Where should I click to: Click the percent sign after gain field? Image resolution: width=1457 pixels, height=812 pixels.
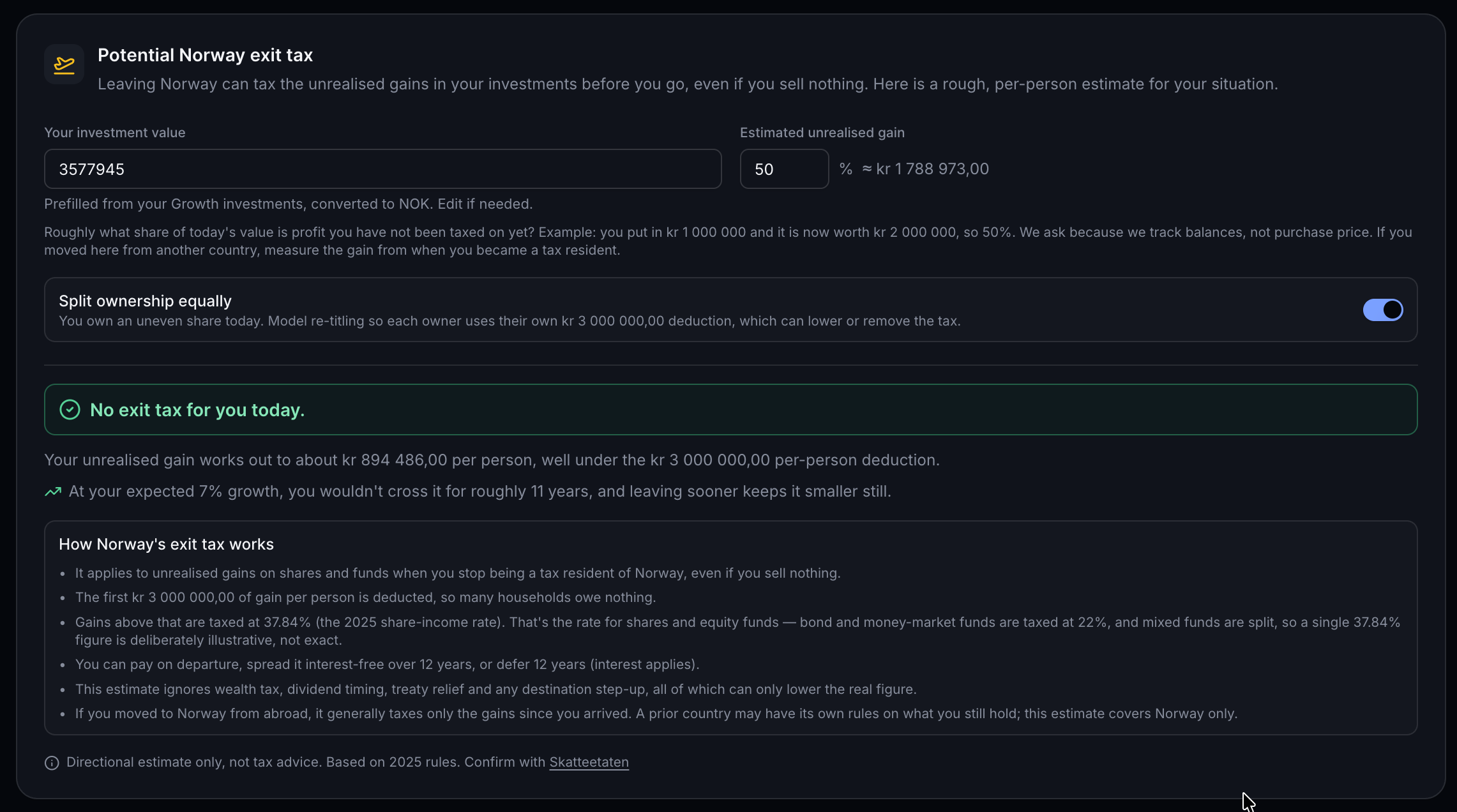(845, 169)
